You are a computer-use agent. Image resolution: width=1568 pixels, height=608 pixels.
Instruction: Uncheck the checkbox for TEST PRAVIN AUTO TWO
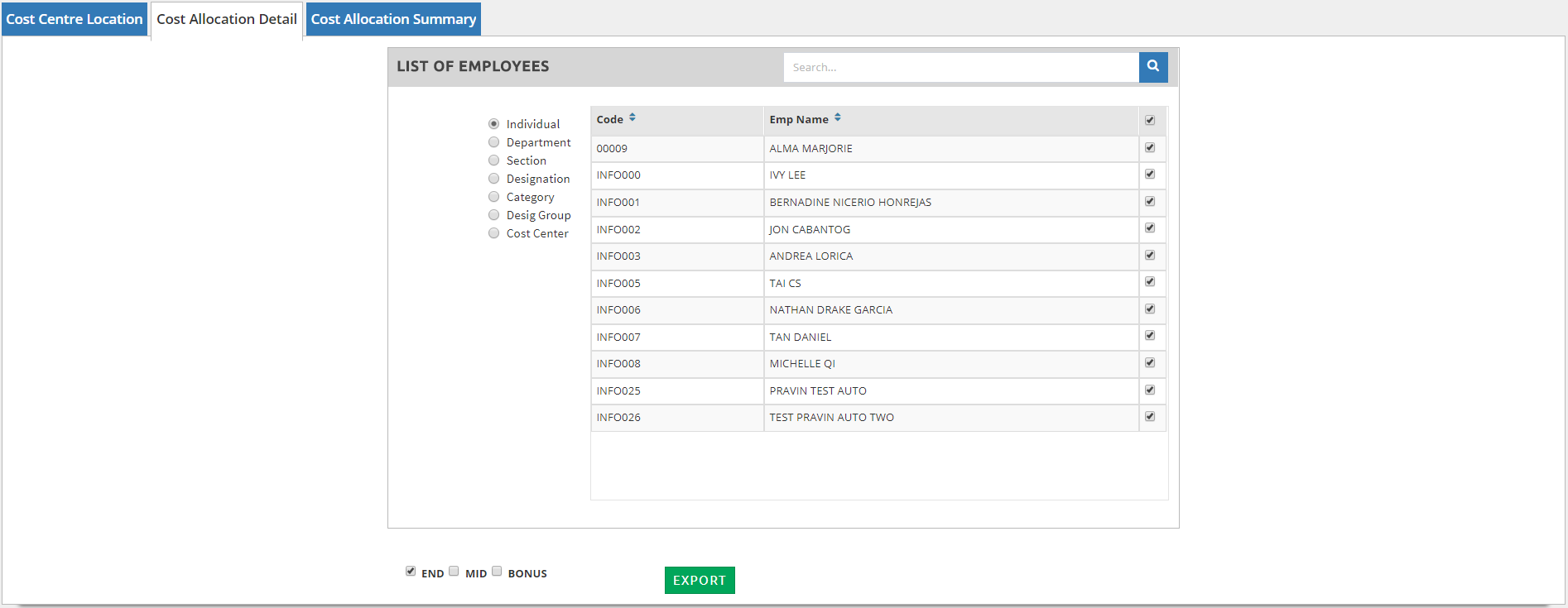(x=1150, y=417)
